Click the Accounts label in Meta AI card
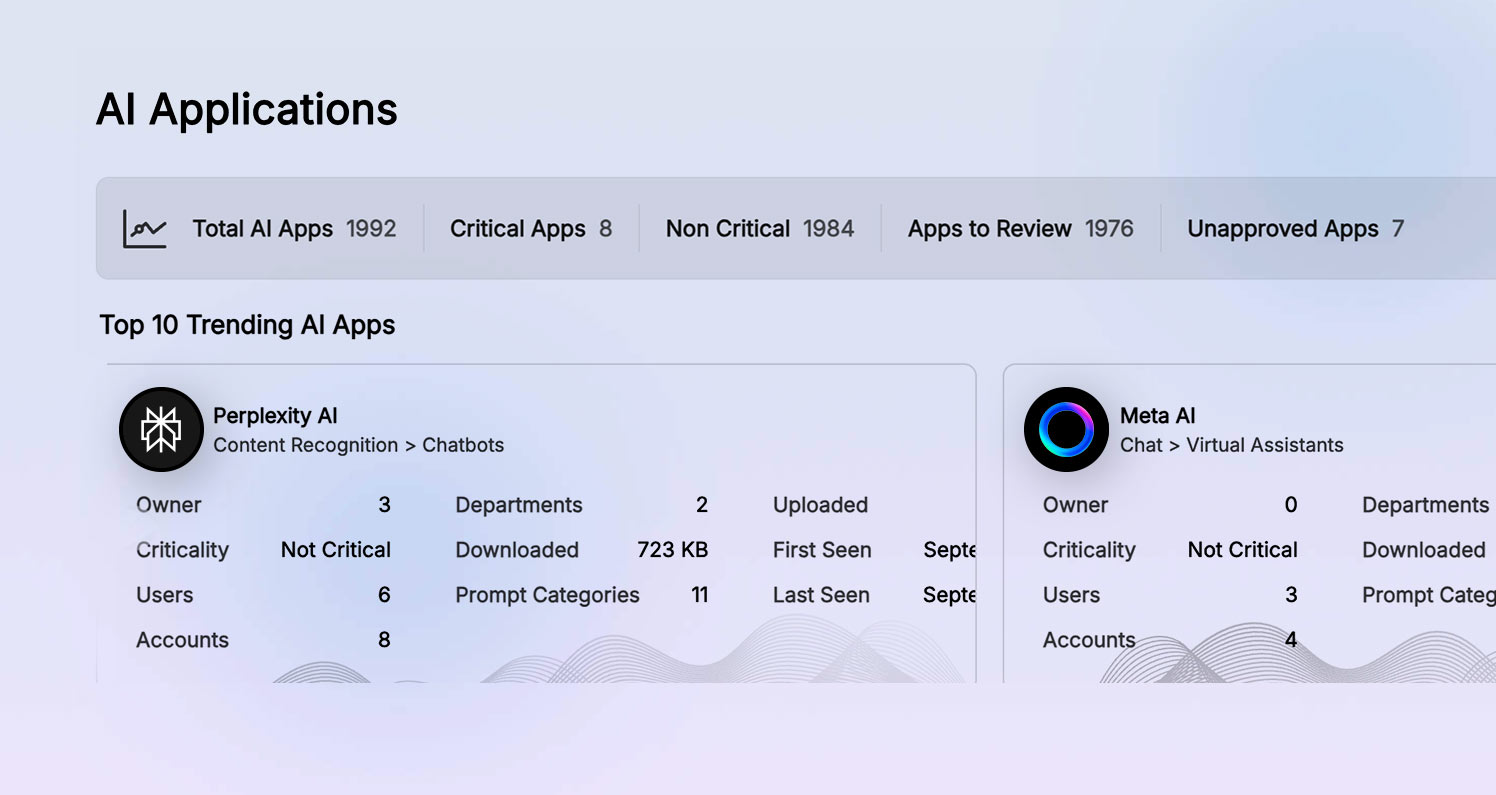This screenshot has width=1496, height=795. click(x=1089, y=640)
